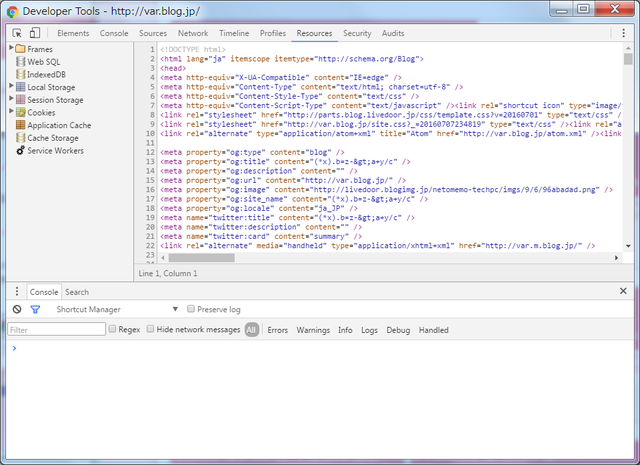Select Service Workers in the sidebar
640x465 pixels.
[55, 151]
